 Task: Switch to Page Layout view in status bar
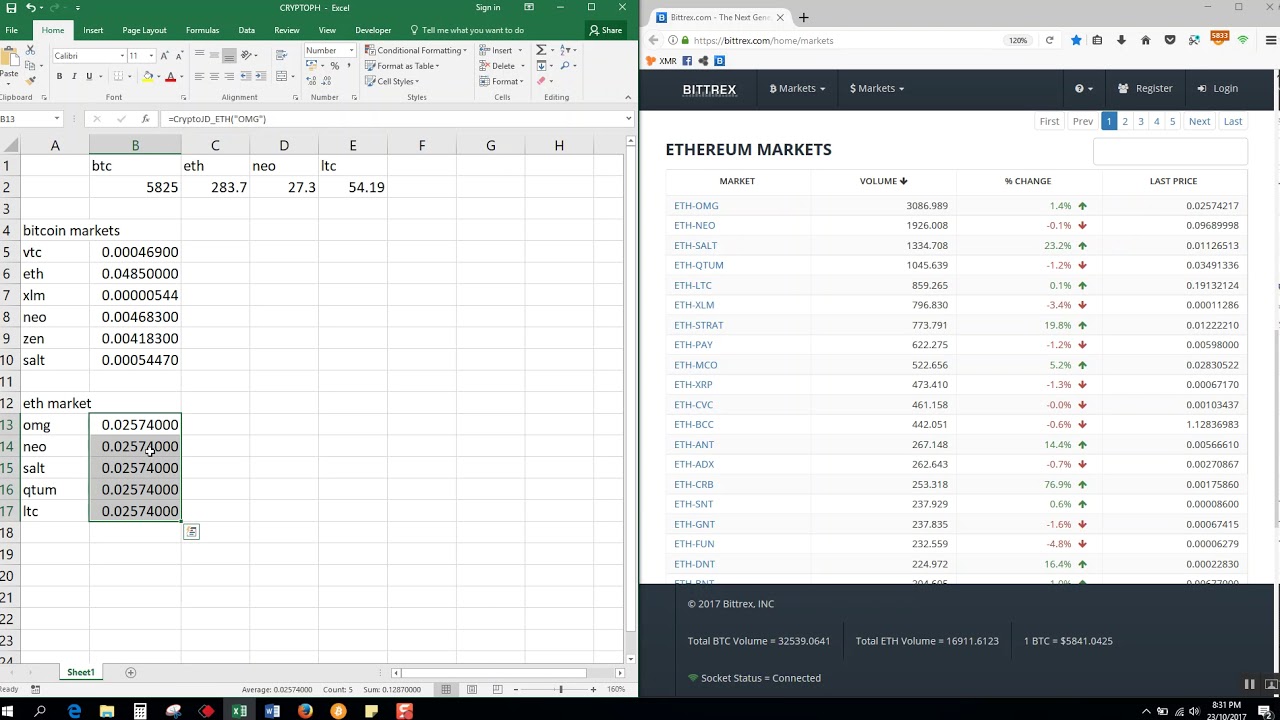pyautogui.click(x=470, y=689)
